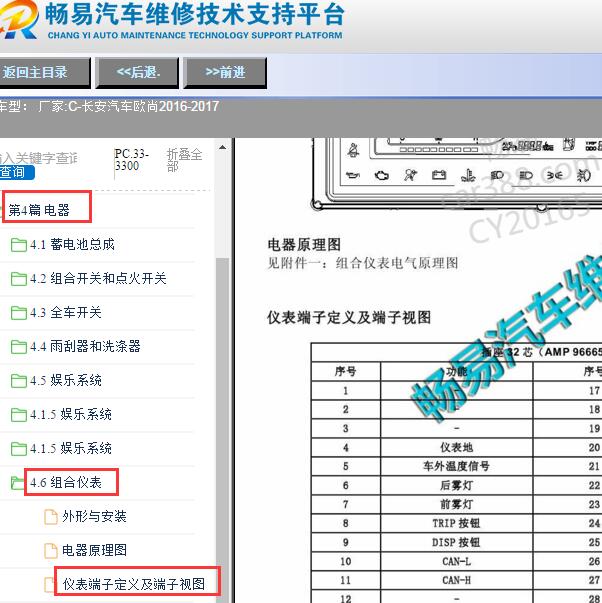Click table cell 车外温度信号
The height and width of the screenshot is (603, 602).
click(x=457, y=466)
